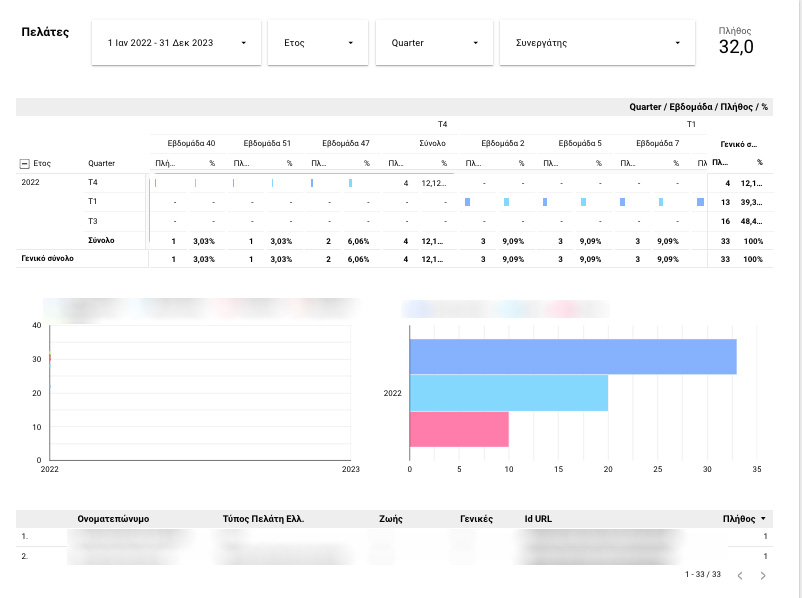Click the Id URL column header
The image size is (802, 598).
pos(538,519)
